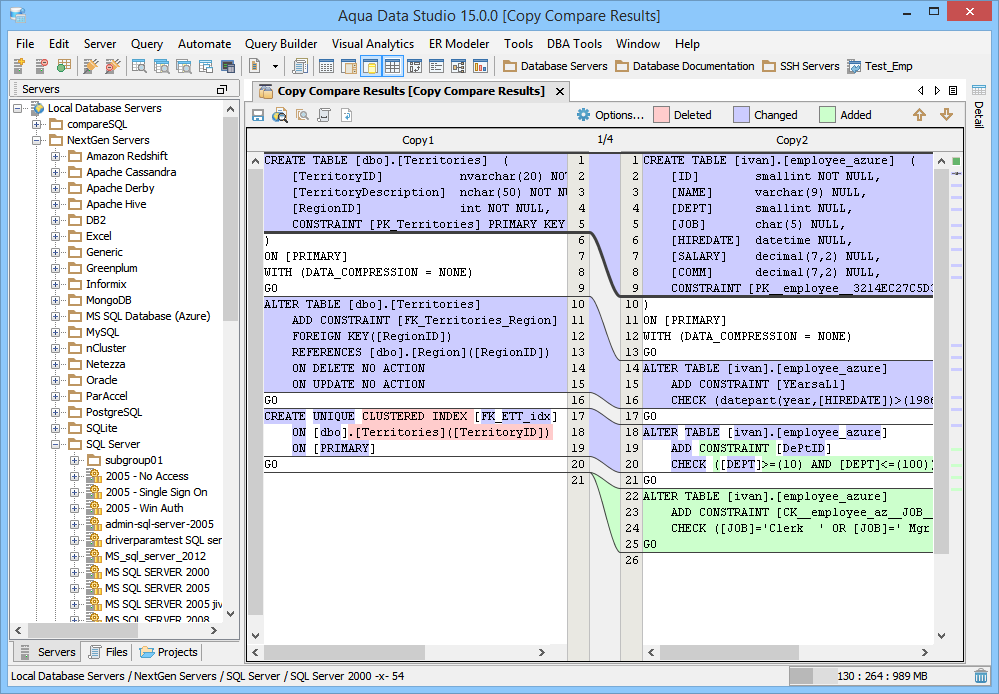Open the new document dropdown arrow

click(275, 66)
